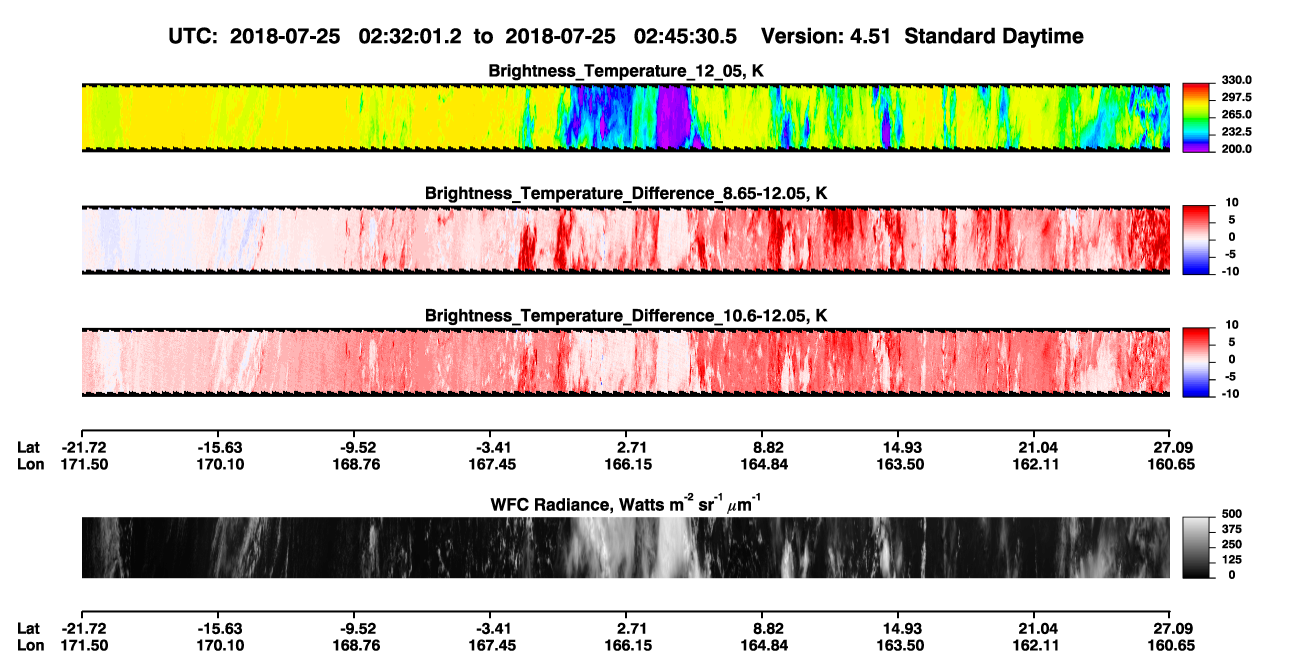Viewport: 1300px width, 667px height.
Task: Click the 125 label on the WFC colorbar
Action: coord(1233,559)
